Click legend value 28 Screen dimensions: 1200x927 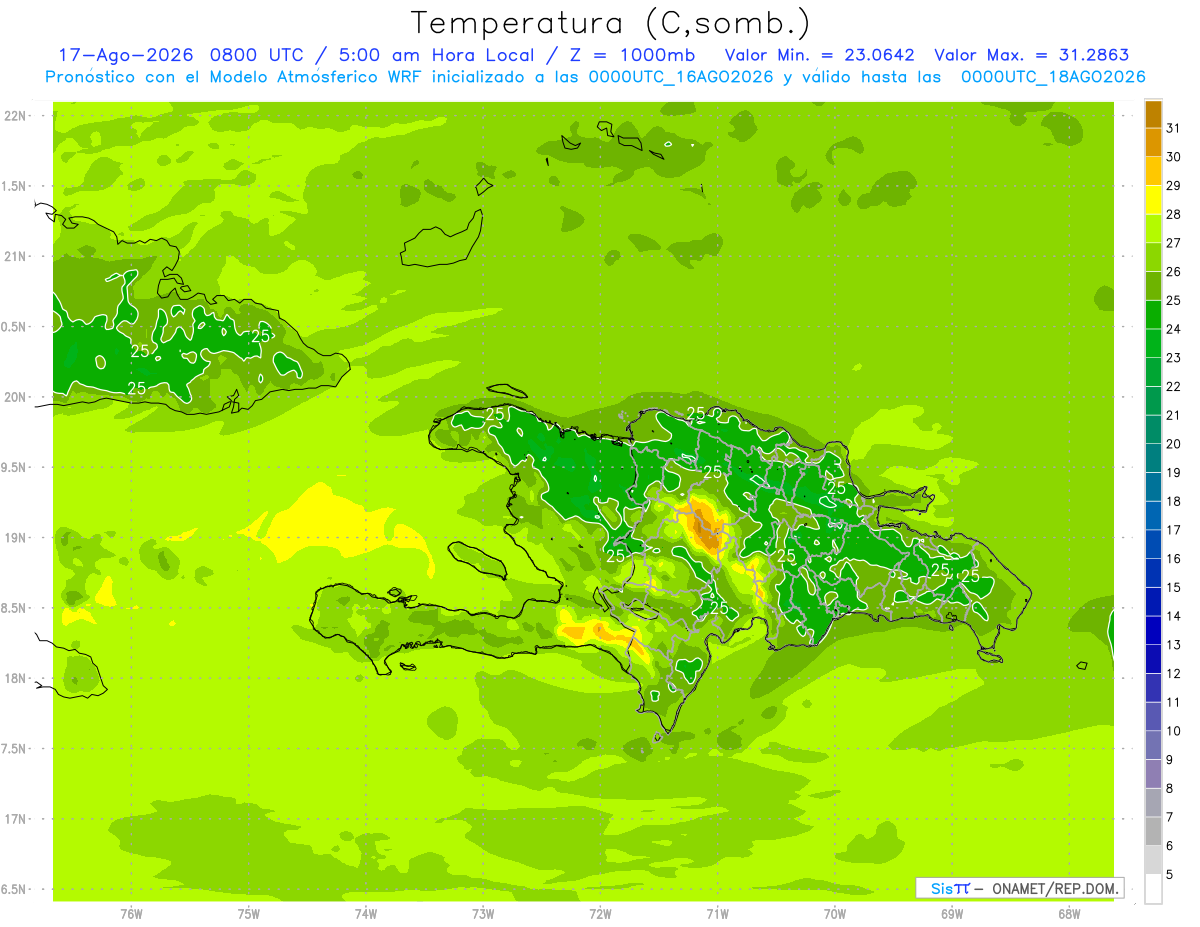coord(1174,214)
